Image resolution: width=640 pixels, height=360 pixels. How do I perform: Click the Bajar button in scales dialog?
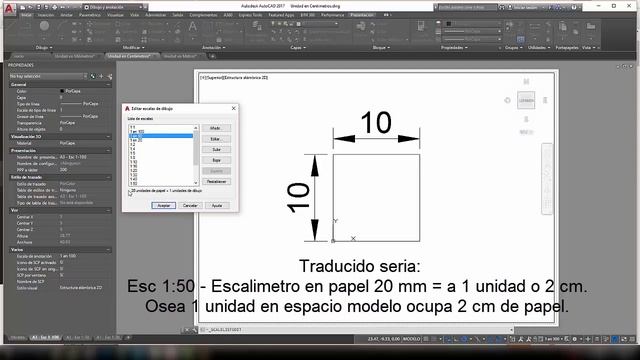216,160
